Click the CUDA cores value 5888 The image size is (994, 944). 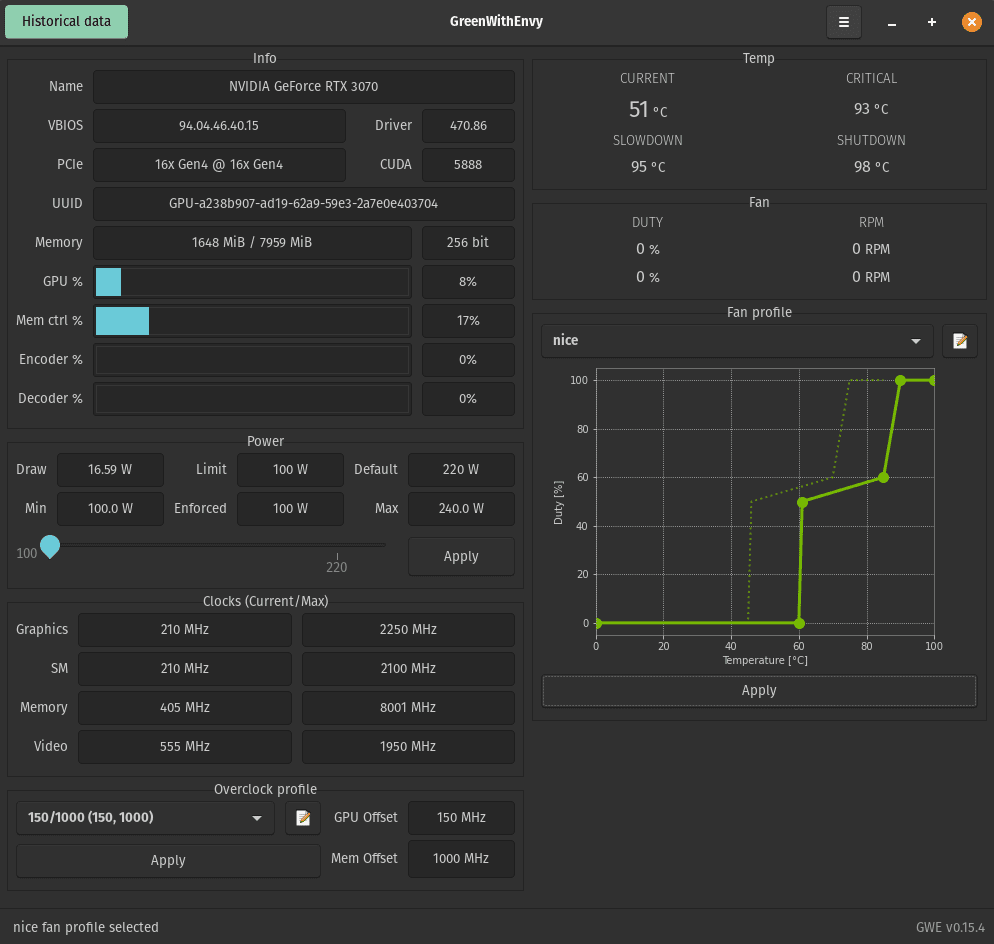point(468,165)
